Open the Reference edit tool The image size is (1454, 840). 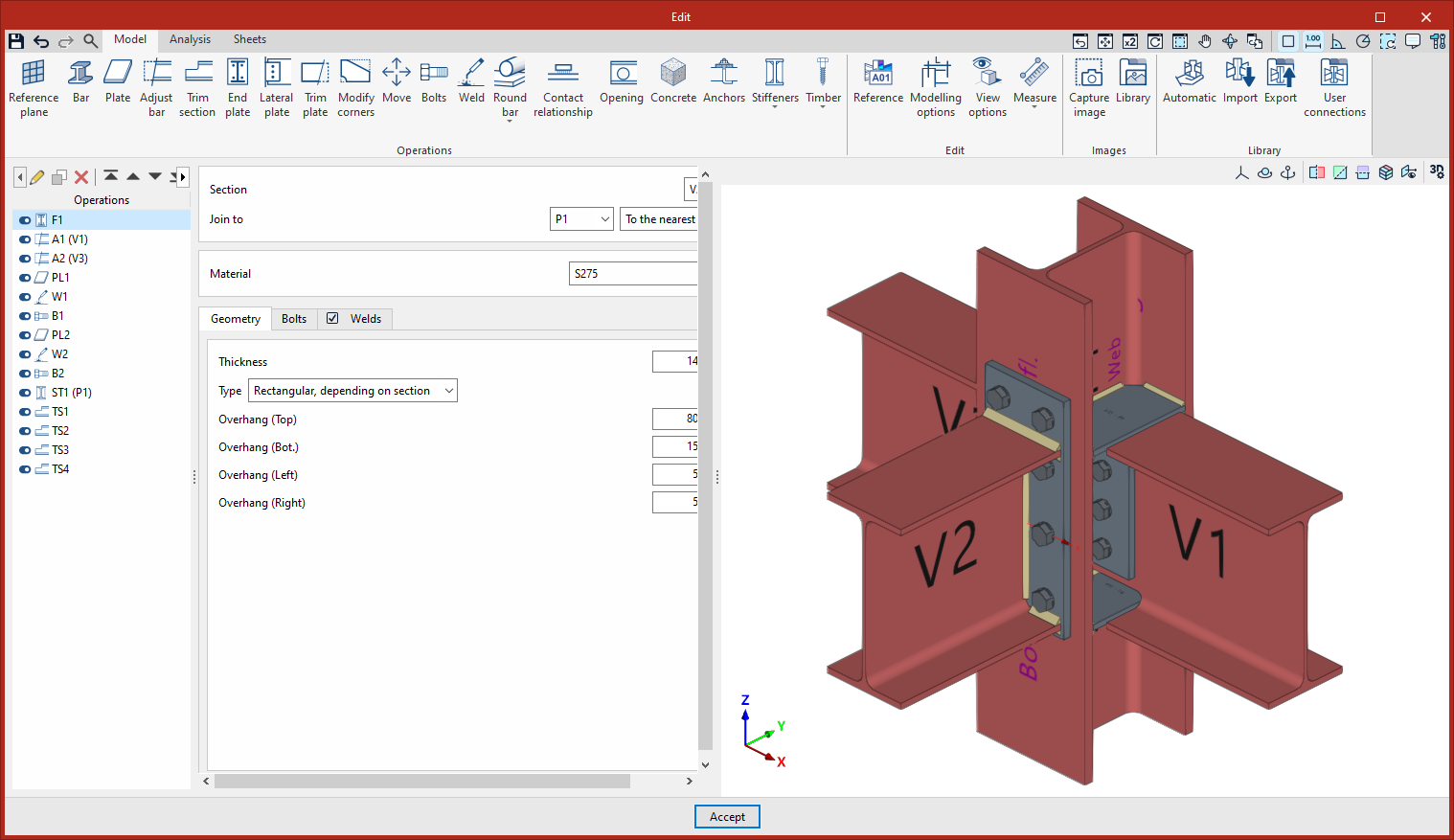(878, 81)
